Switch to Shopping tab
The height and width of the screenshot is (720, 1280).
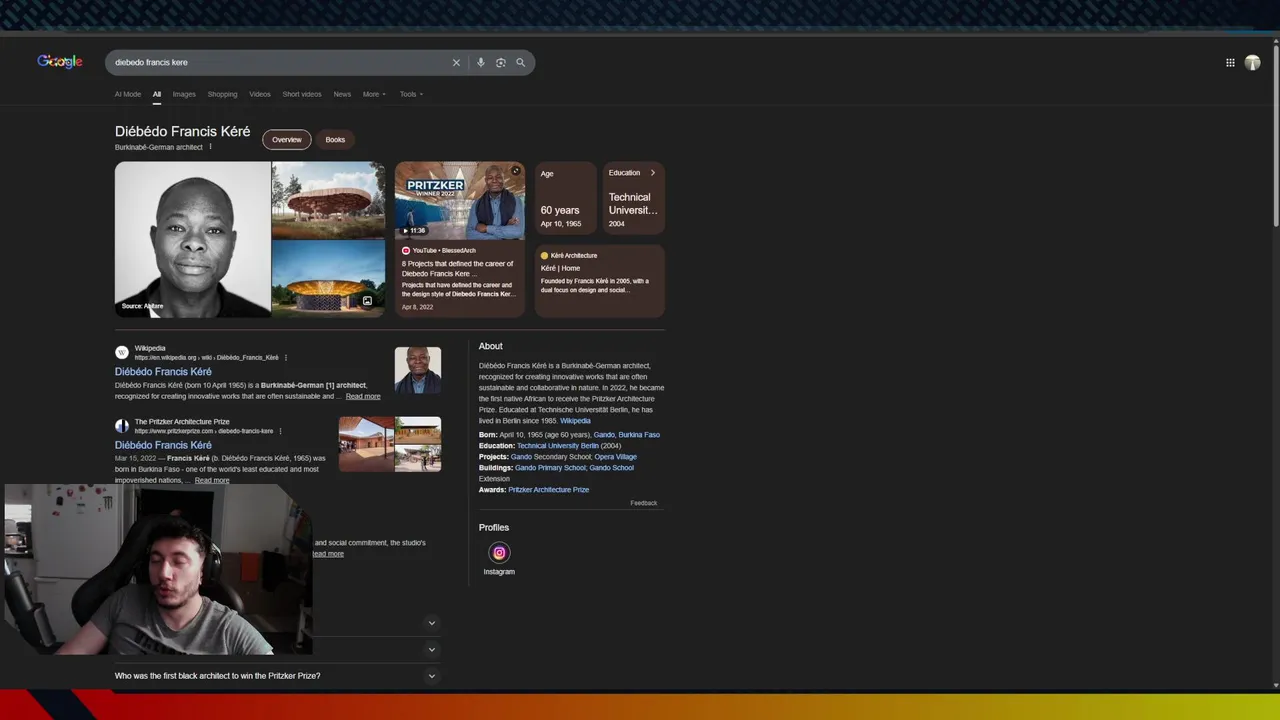(x=222, y=94)
